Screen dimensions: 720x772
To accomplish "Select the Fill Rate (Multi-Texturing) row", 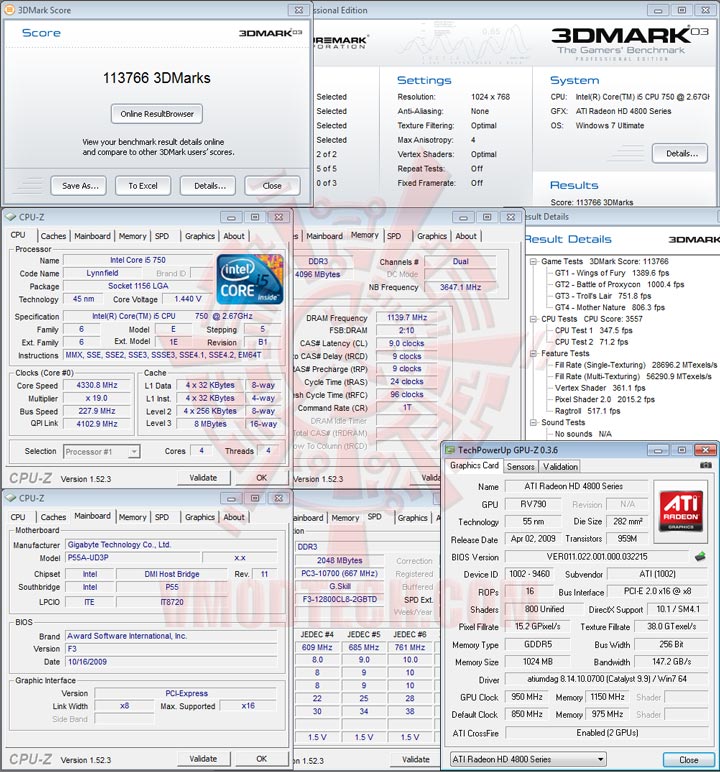I will point(633,376).
